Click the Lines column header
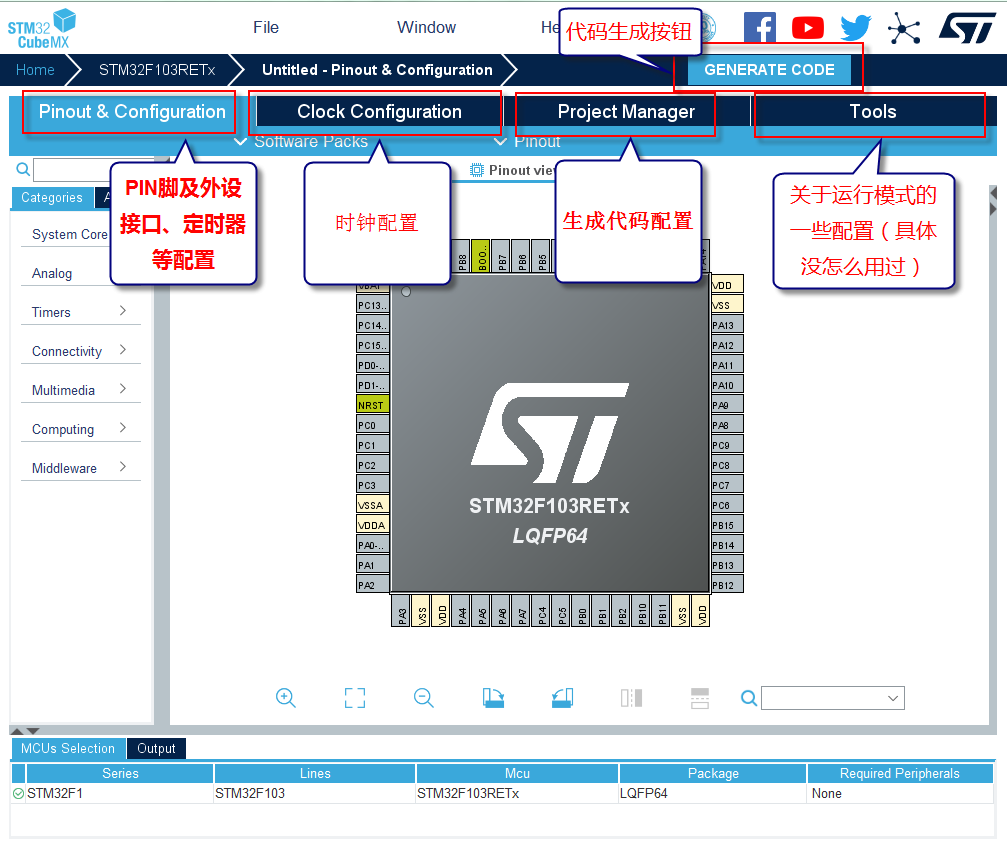The height and width of the screenshot is (846, 1007). tap(315, 773)
